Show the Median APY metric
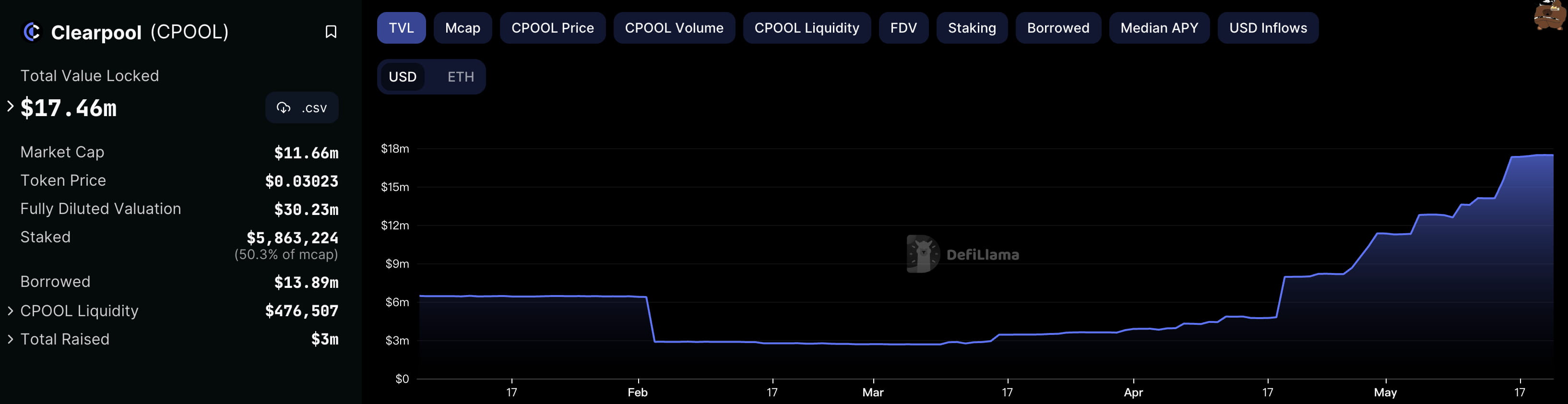The image size is (1568, 404). click(1159, 28)
